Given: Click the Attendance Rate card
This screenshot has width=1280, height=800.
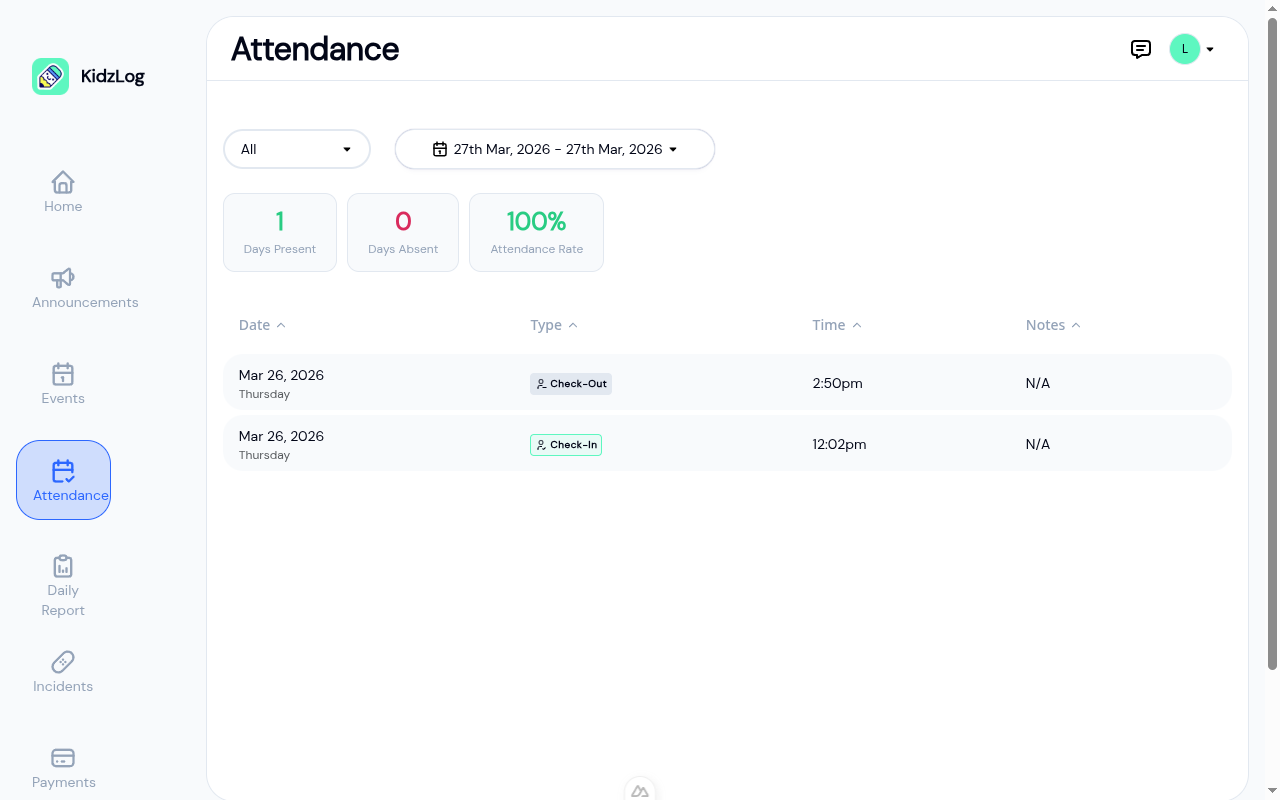Looking at the screenshot, I should (x=536, y=232).
